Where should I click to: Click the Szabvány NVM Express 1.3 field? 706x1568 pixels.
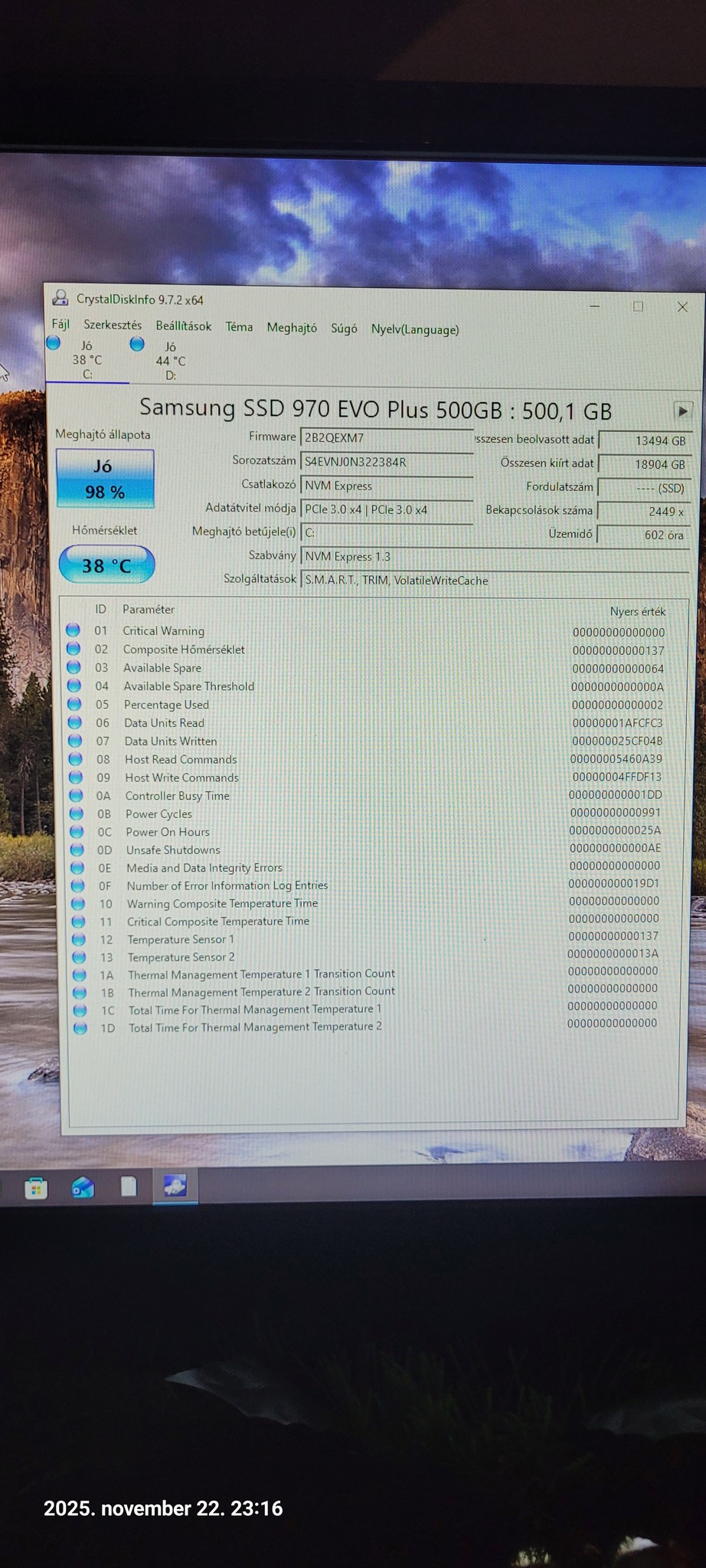pyautogui.click(x=495, y=557)
